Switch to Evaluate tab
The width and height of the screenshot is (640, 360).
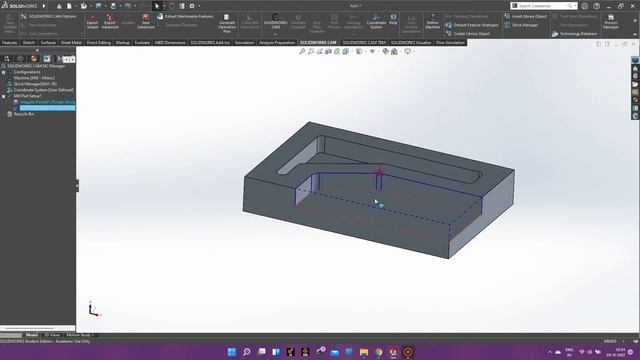(x=142, y=42)
